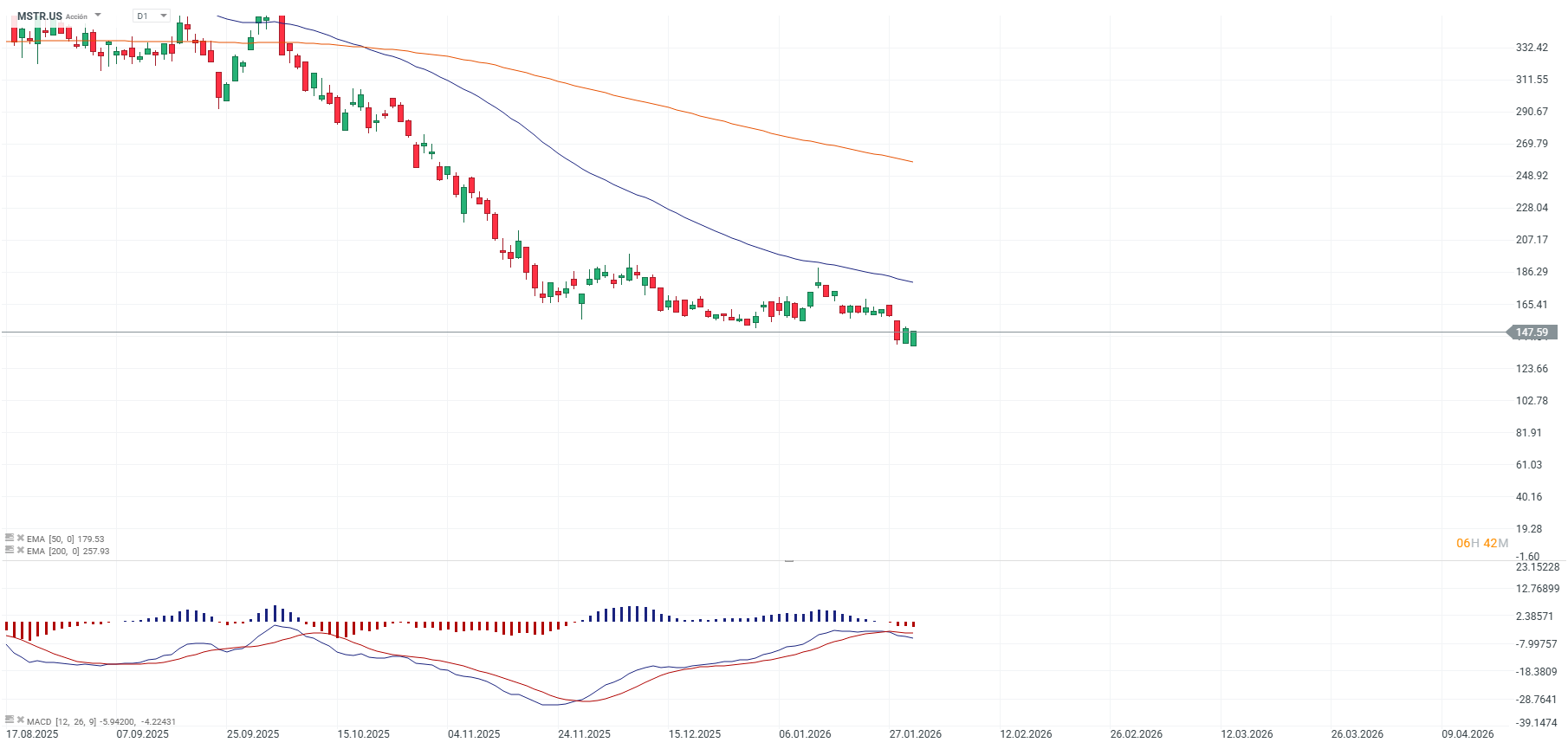Click the MACD [12, 26, 9] label

(x=62, y=720)
